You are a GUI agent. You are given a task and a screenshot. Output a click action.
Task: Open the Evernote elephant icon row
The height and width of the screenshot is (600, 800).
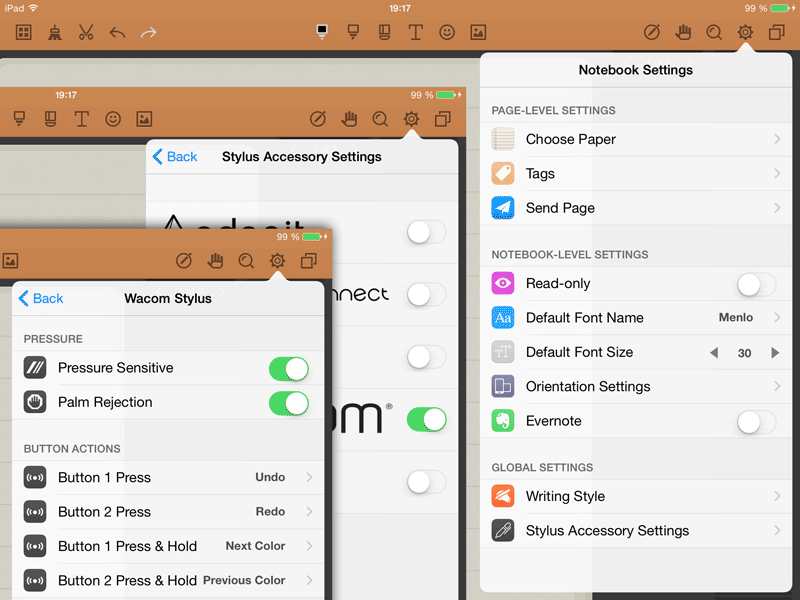tap(503, 421)
